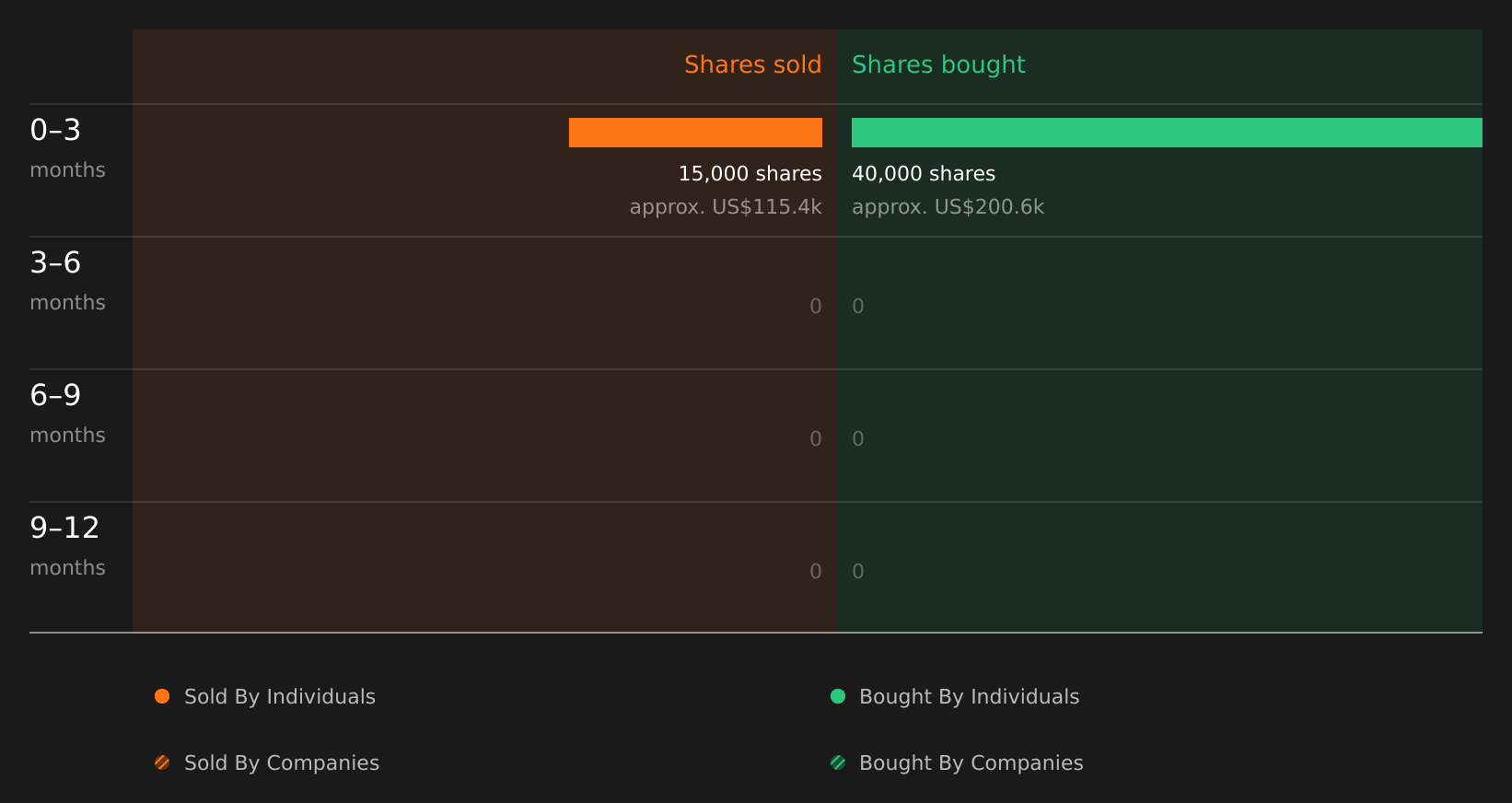Click the green shares bought bar
Viewport: 1512px width, 803px height.
(x=1167, y=133)
